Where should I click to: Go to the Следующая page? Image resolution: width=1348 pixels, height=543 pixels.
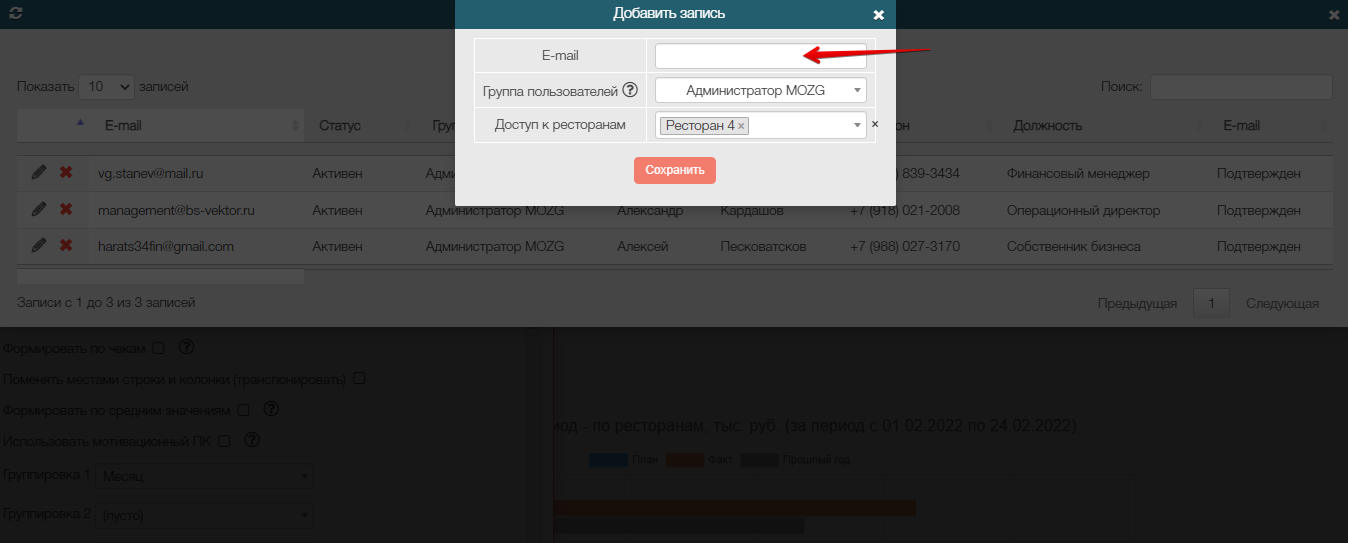point(1282,304)
